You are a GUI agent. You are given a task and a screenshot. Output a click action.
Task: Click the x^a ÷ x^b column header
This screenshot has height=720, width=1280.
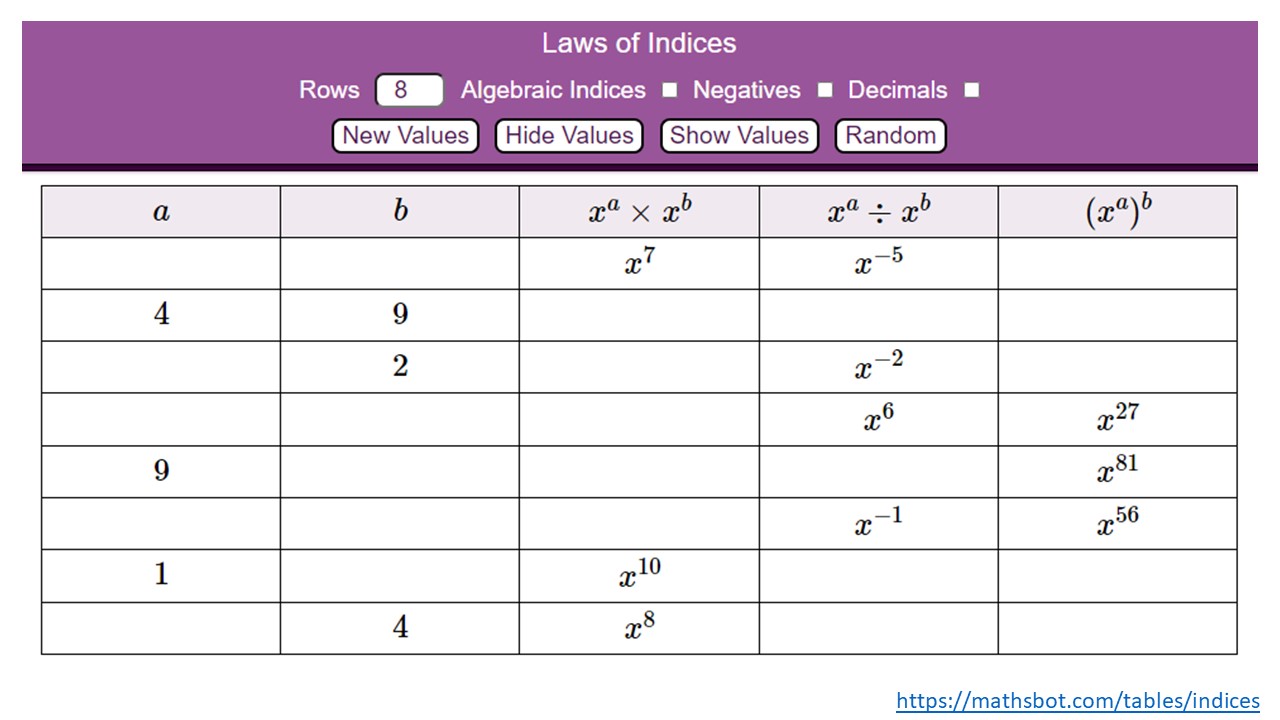[x=878, y=212]
